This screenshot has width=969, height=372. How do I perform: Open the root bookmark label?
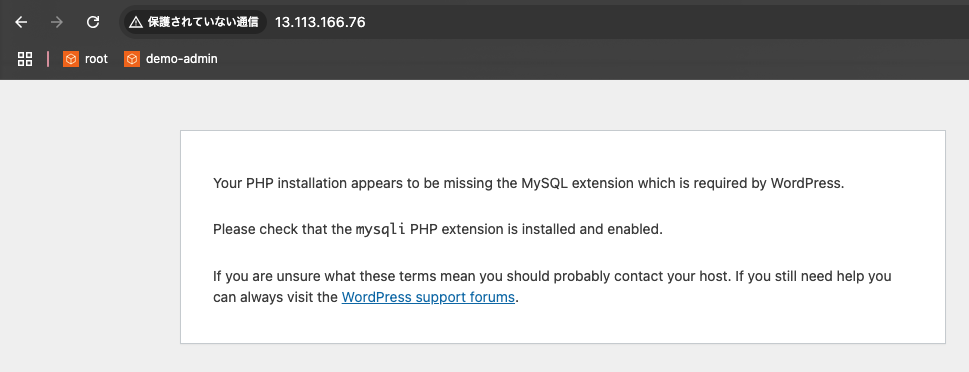(x=96, y=59)
